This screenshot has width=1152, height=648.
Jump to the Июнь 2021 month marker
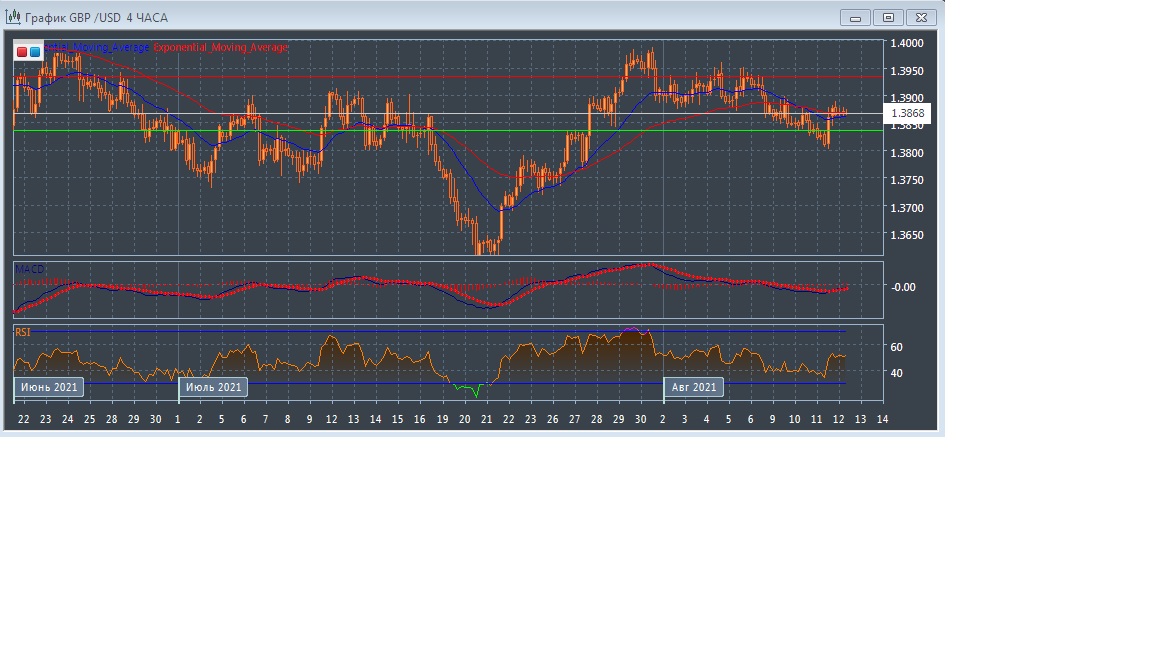[x=48, y=387]
